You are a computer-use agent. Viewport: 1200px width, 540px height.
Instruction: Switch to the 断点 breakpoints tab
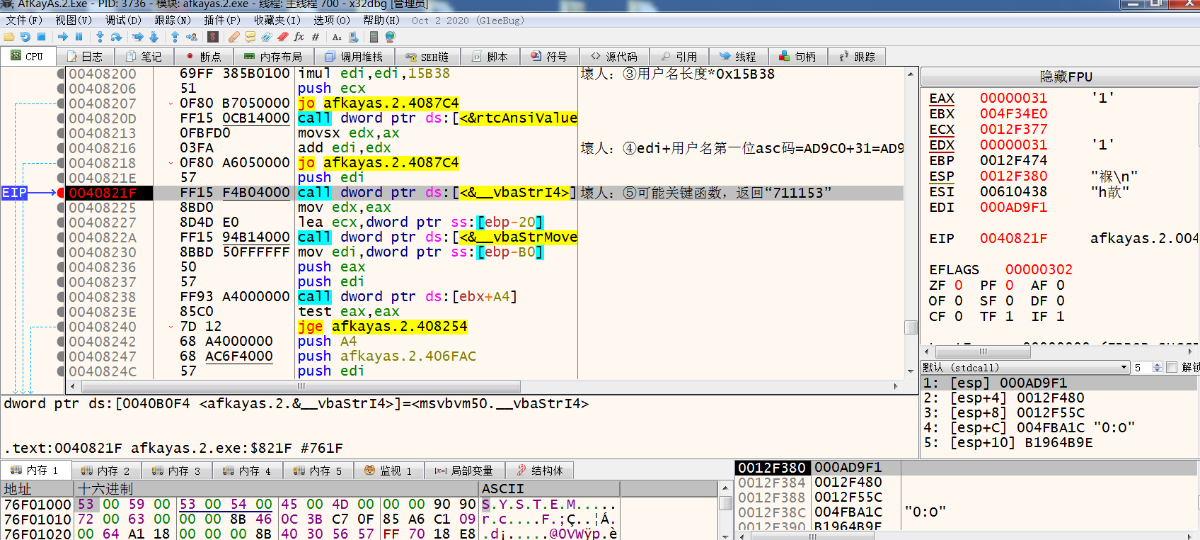[203, 57]
